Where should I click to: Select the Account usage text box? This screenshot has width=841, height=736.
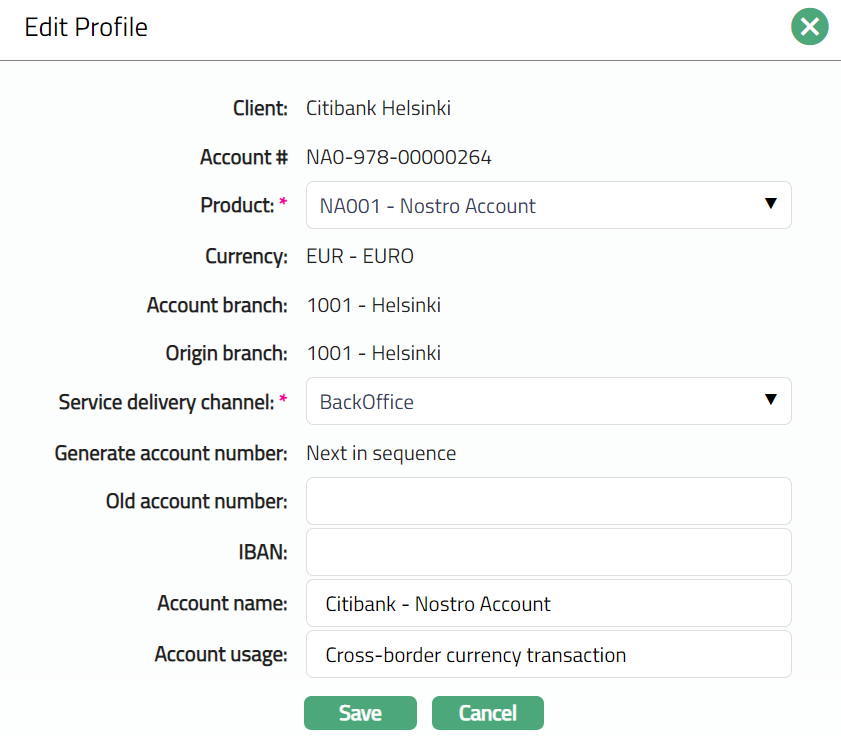click(x=548, y=655)
